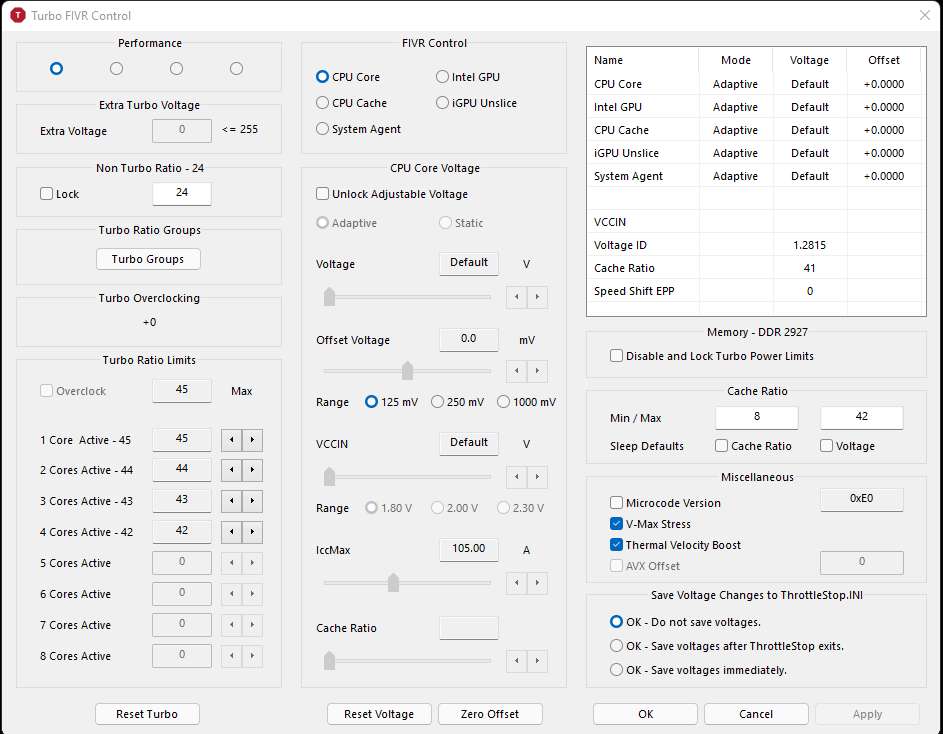
Task: Select CPU Cache in FIVR Control
Action: point(323,103)
